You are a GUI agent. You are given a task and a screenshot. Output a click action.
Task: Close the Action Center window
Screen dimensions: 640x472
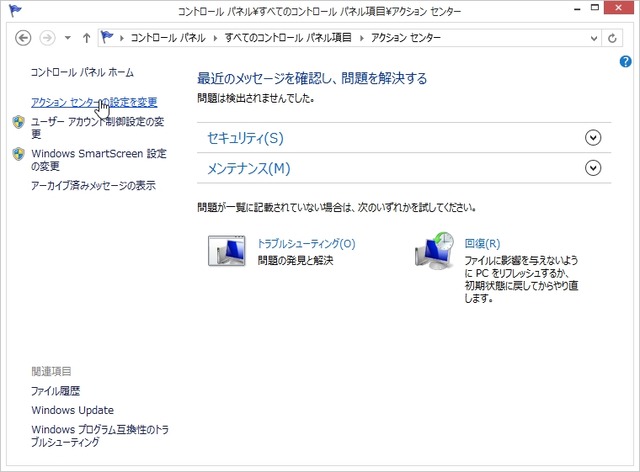(x=618, y=8)
